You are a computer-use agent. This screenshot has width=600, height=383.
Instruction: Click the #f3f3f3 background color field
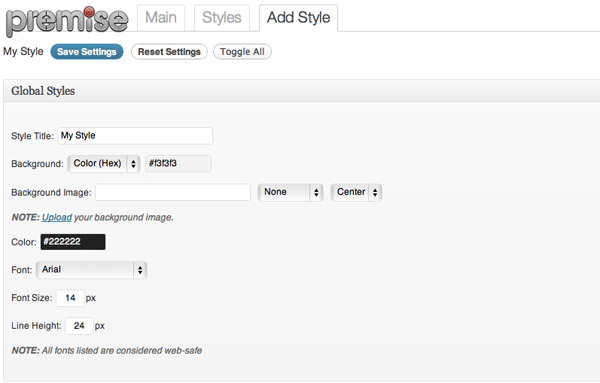click(178, 164)
